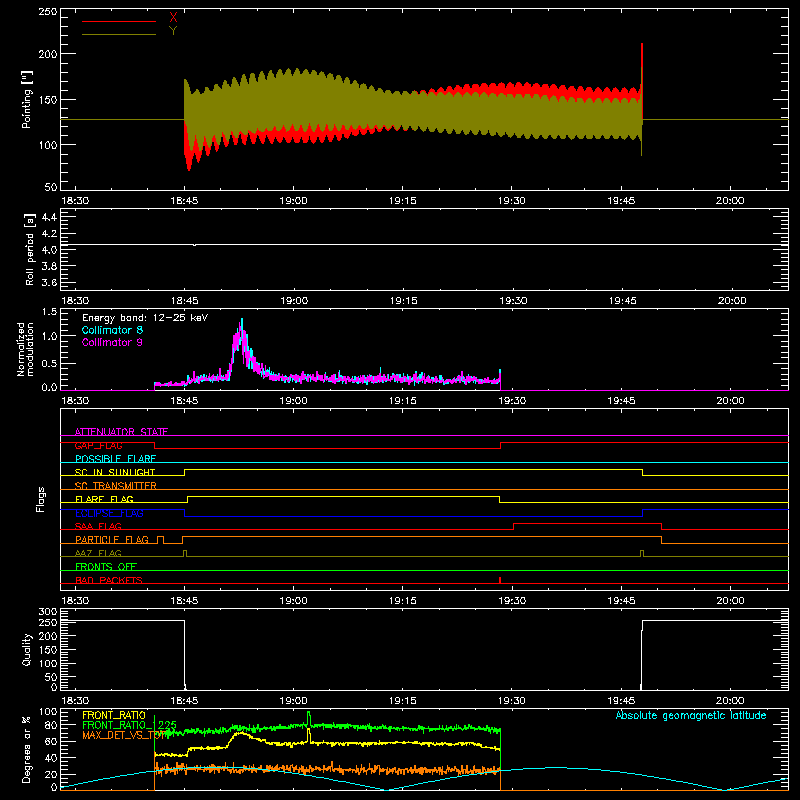The width and height of the screenshot is (800, 800).
Task: Select the POSSIBLE_FLARE flag label
Action: pyautogui.click(x=115, y=459)
